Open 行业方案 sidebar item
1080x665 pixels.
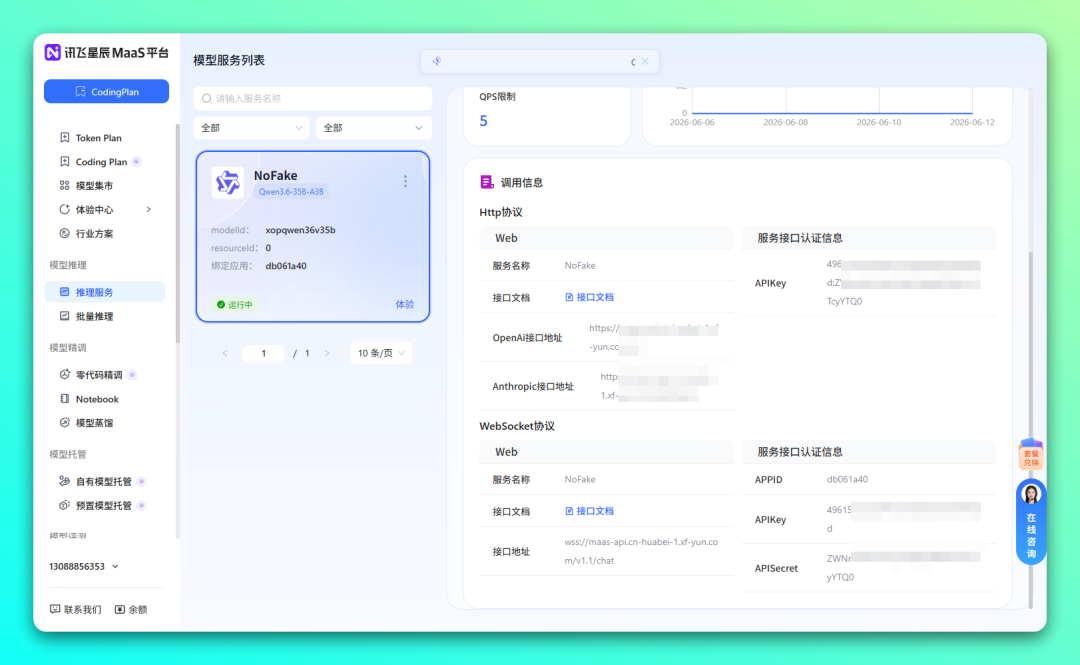tap(94, 234)
